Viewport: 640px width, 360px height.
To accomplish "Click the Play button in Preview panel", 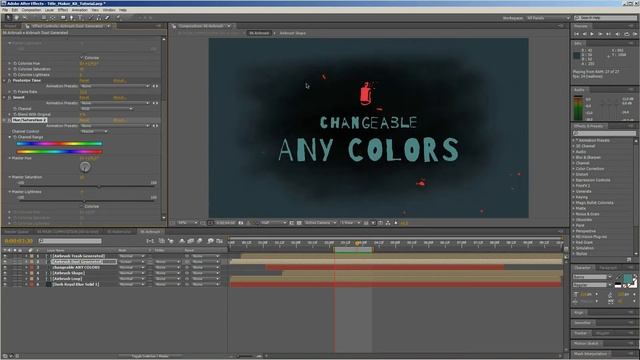I will click(x=592, y=34).
